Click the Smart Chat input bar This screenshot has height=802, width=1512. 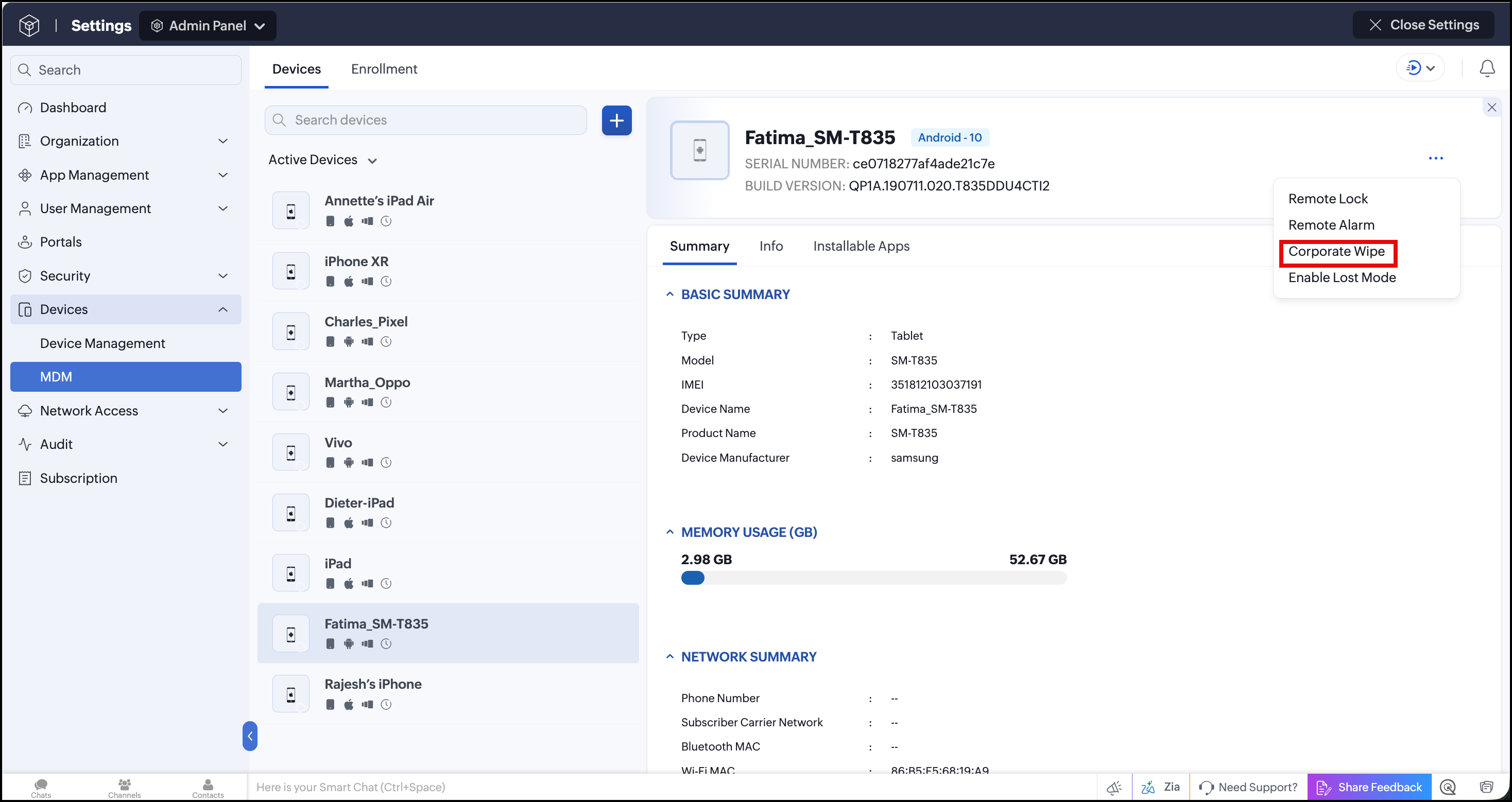click(x=672, y=788)
